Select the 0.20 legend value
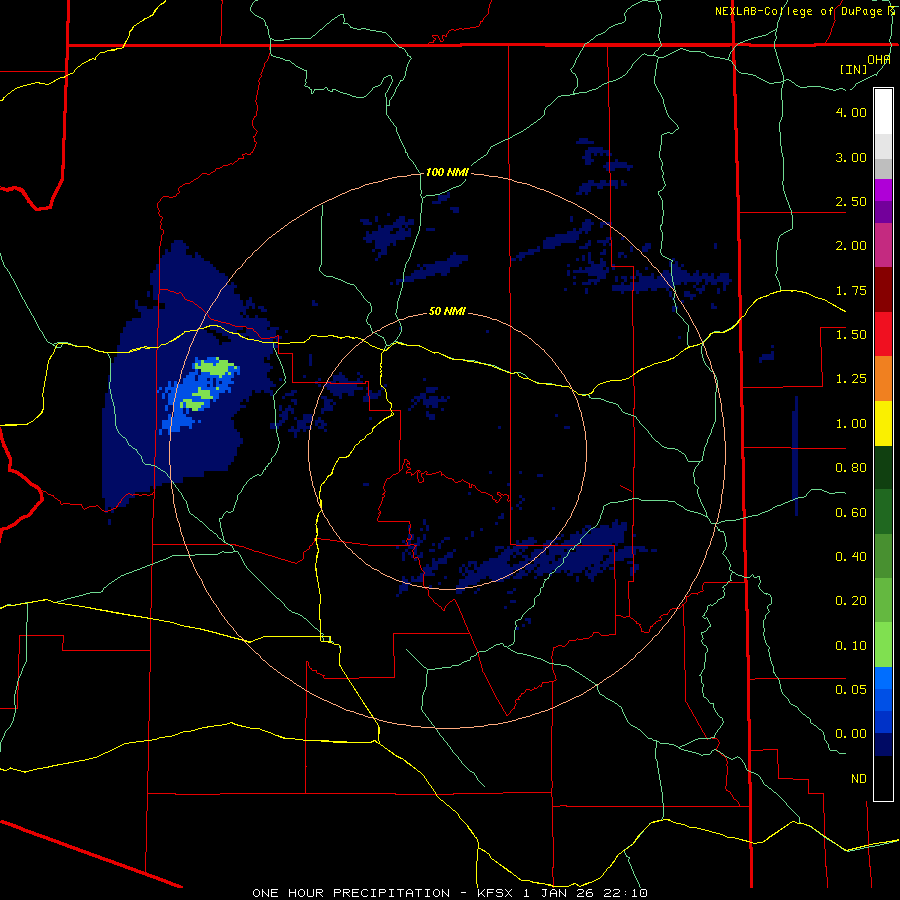Image resolution: width=900 pixels, height=900 pixels. (x=851, y=601)
